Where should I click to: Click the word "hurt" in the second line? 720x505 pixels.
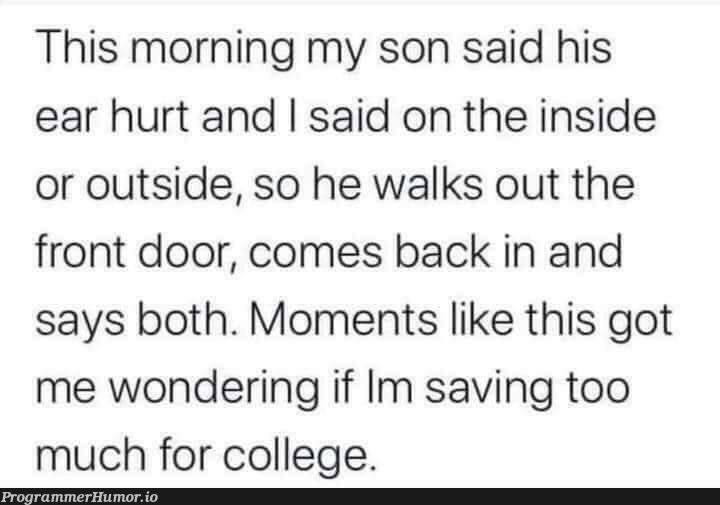(149, 115)
